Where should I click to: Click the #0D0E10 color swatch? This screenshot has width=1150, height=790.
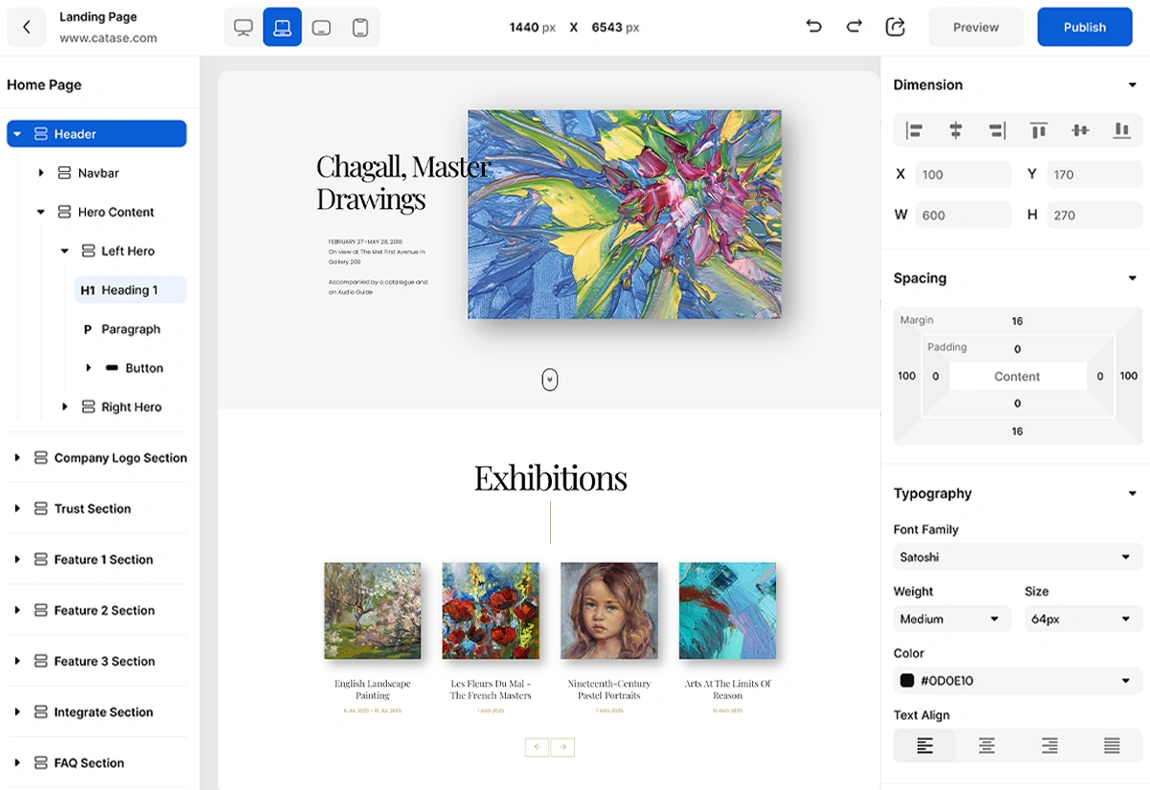907,681
